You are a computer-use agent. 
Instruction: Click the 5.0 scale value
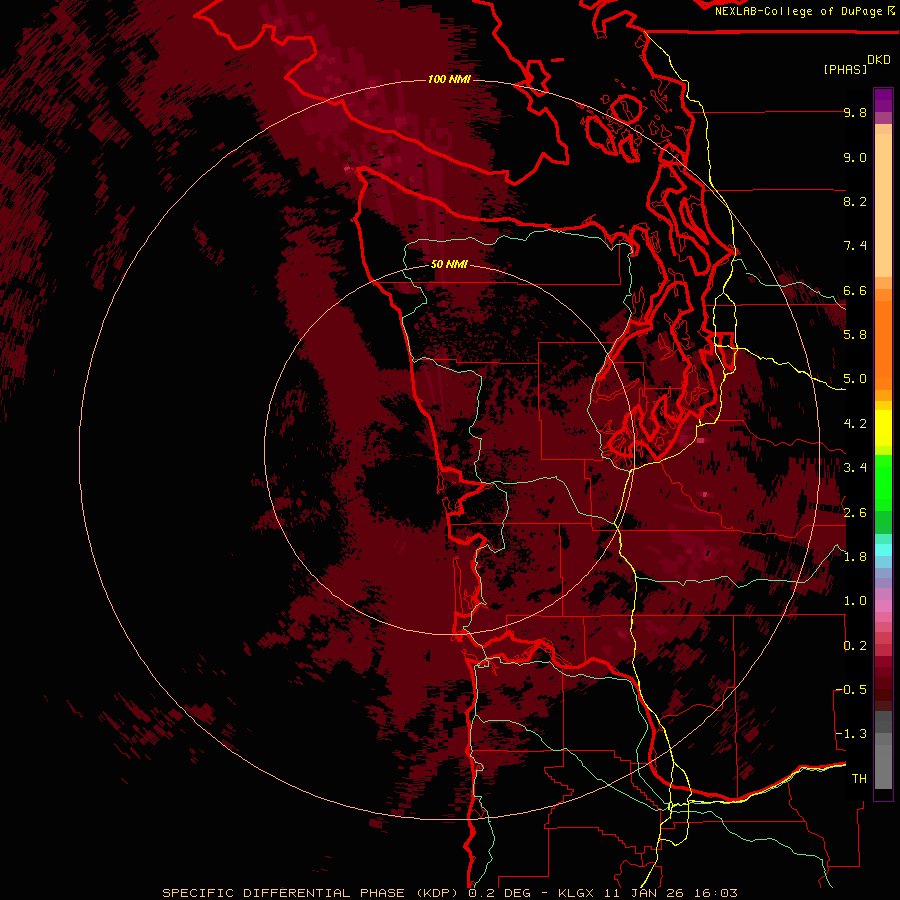[855, 379]
